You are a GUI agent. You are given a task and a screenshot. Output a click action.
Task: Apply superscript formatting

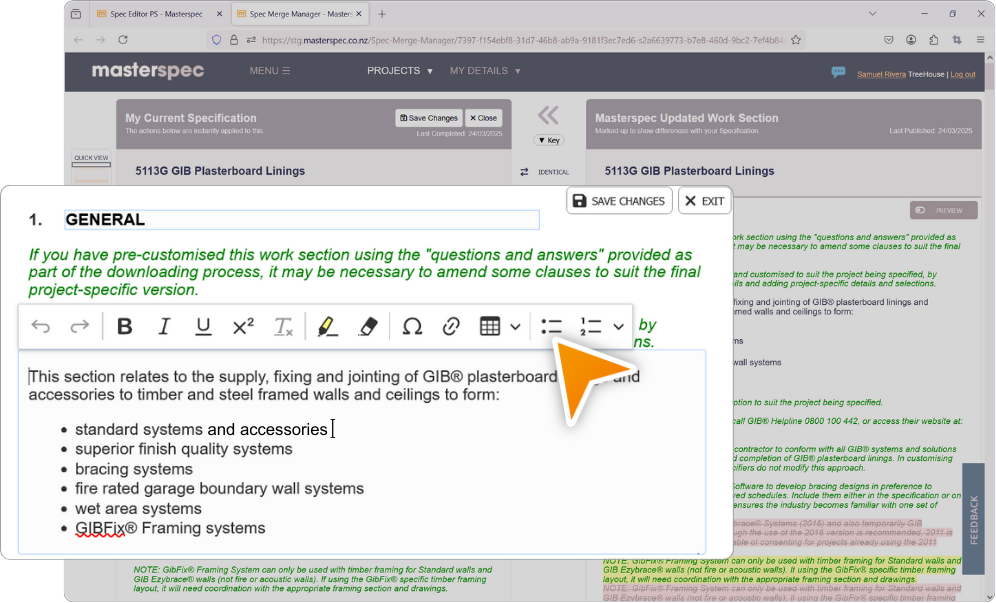pos(243,327)
